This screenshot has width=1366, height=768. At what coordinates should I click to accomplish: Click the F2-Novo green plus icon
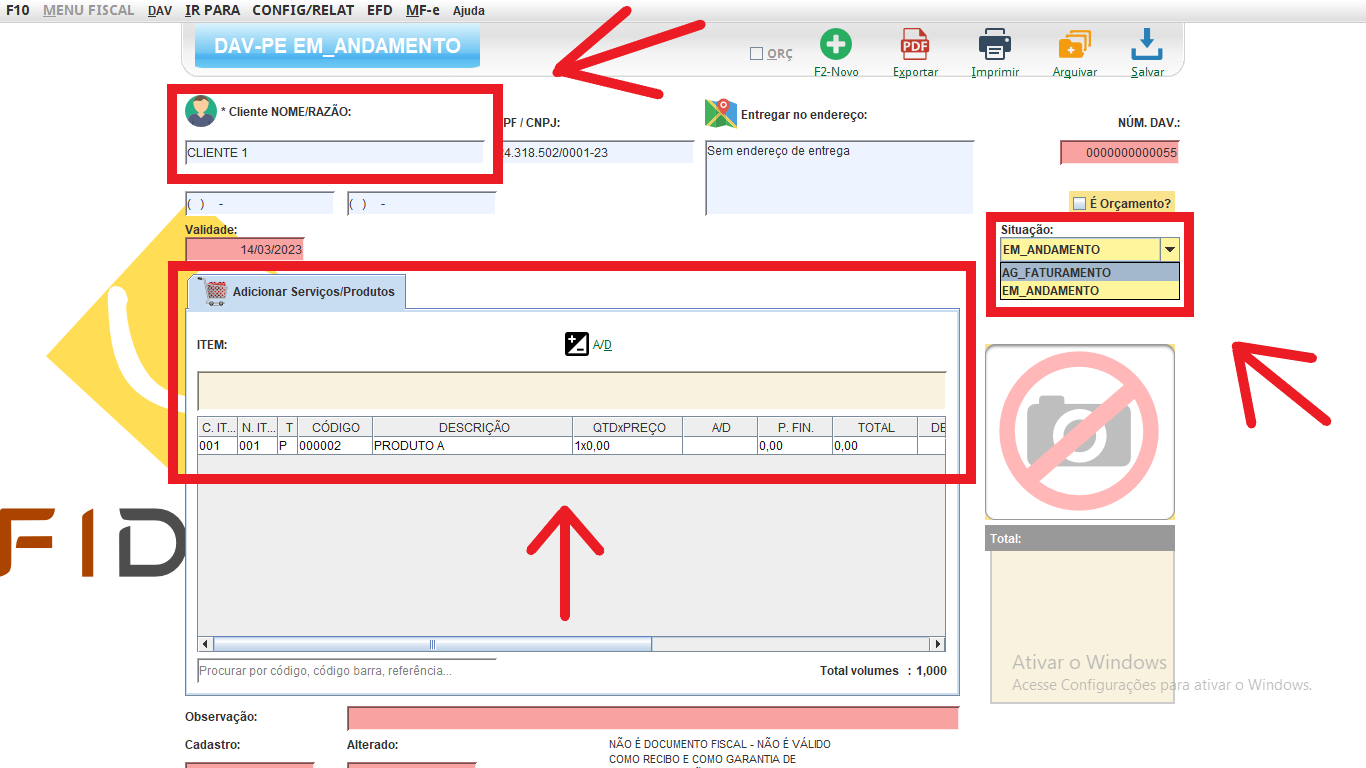tap(836, 45)
